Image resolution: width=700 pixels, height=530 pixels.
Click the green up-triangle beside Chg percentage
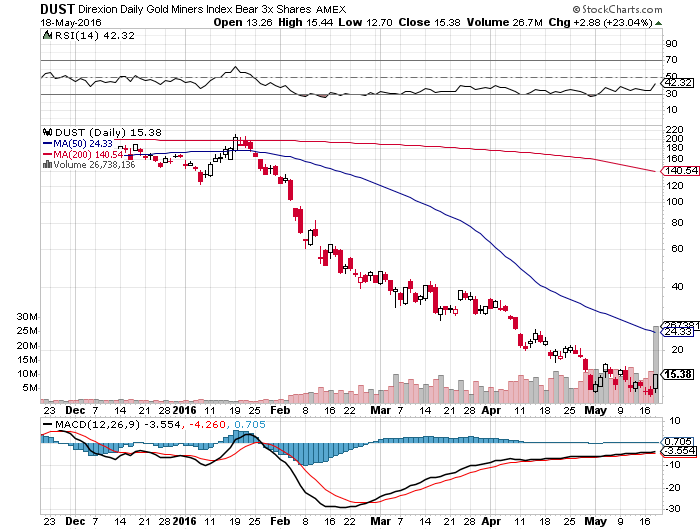[658, 23]
